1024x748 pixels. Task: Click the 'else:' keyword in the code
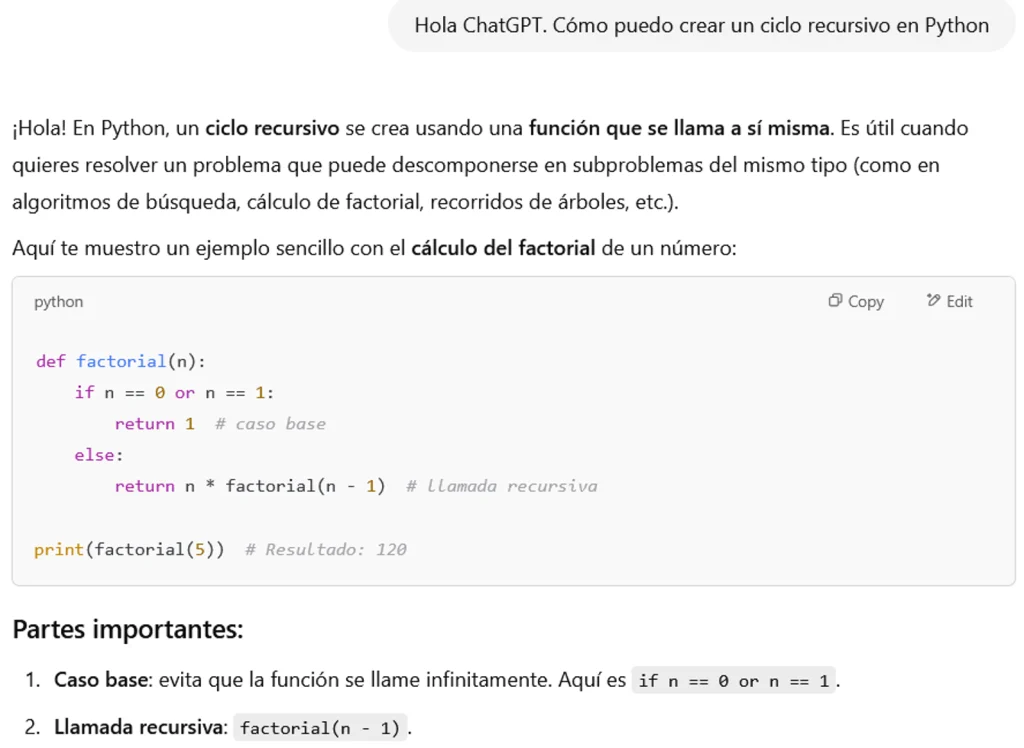(95, 455)
